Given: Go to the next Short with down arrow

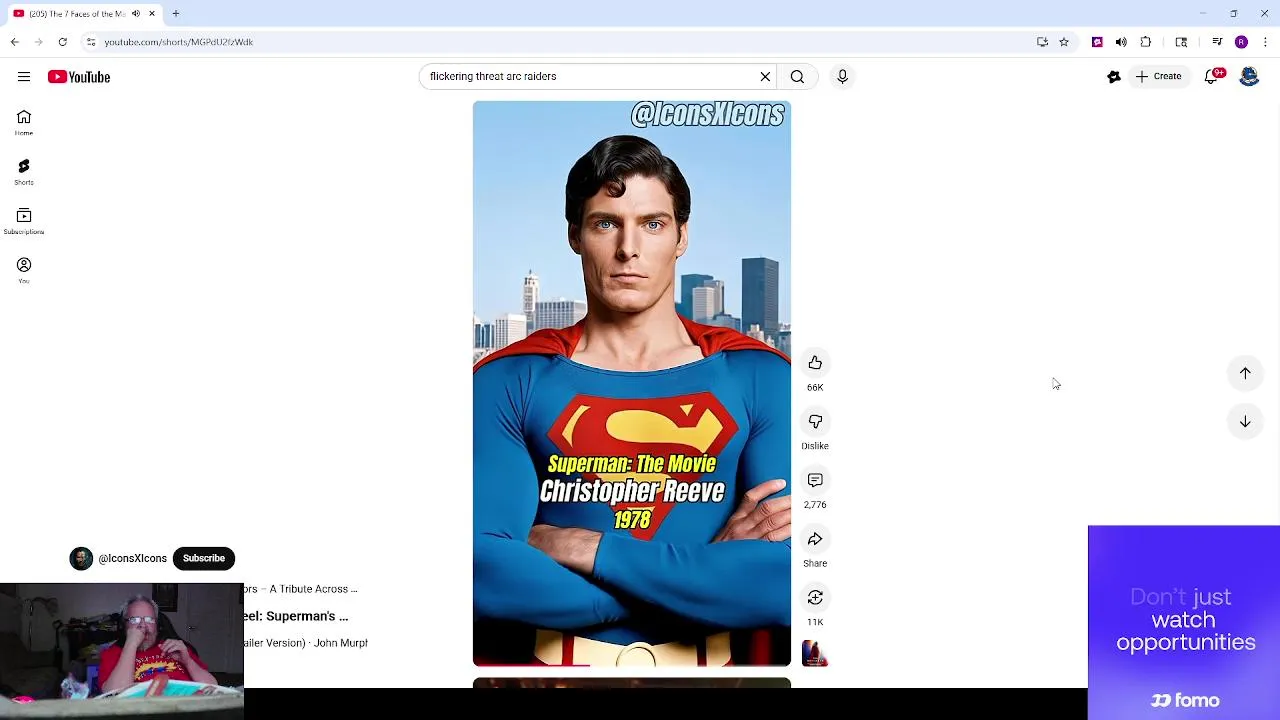Looking at the screenshot, I should click(x=1245, y=422).
